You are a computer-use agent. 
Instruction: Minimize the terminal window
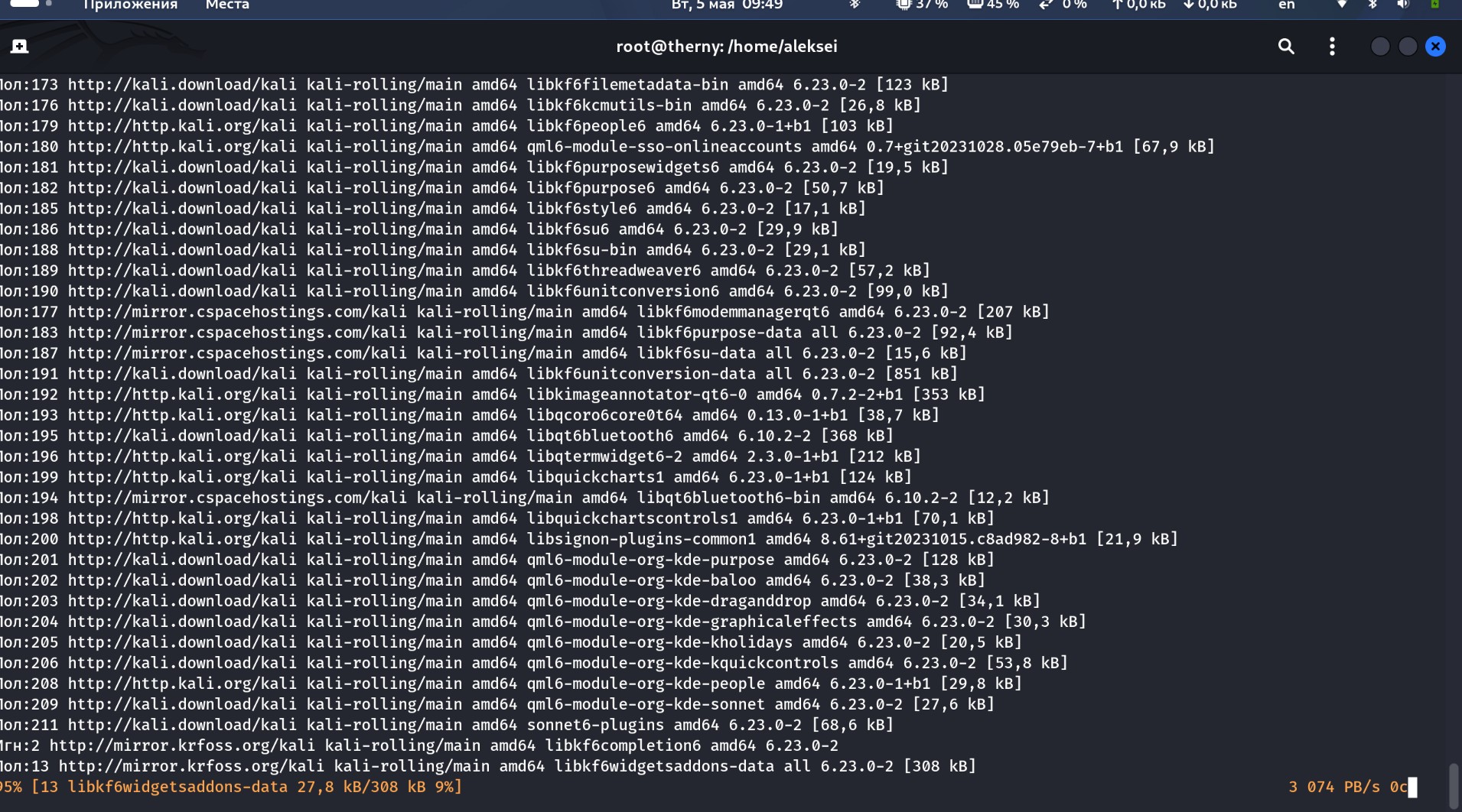click(1380, 47)
